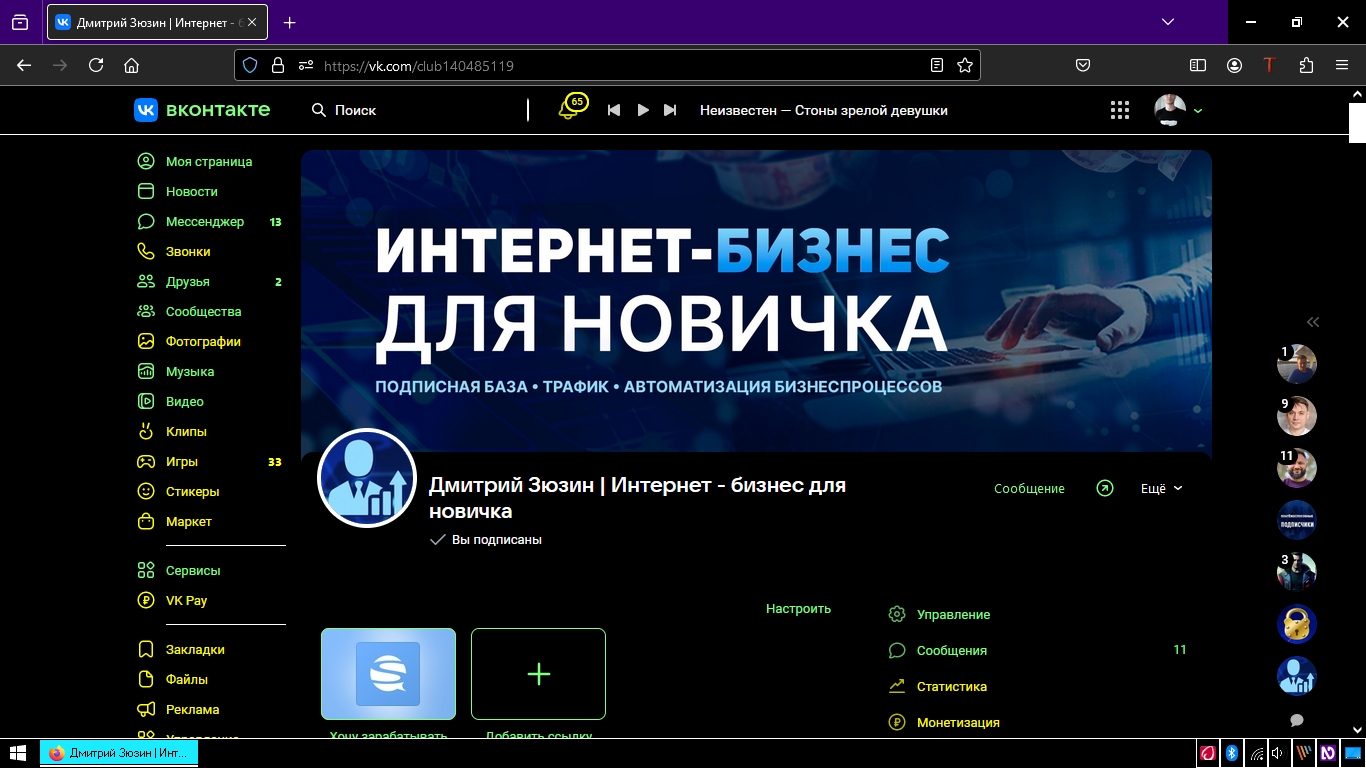Expand the Ещё dropdown
The width and height of the screenshot is (1366, 768).
[x=1162, y=488]
